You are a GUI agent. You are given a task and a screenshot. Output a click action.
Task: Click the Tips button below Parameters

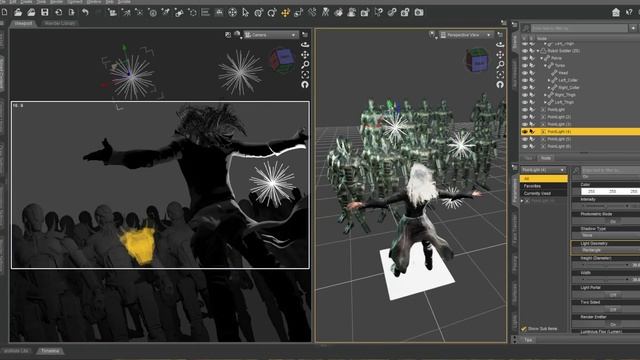(528, 340)
